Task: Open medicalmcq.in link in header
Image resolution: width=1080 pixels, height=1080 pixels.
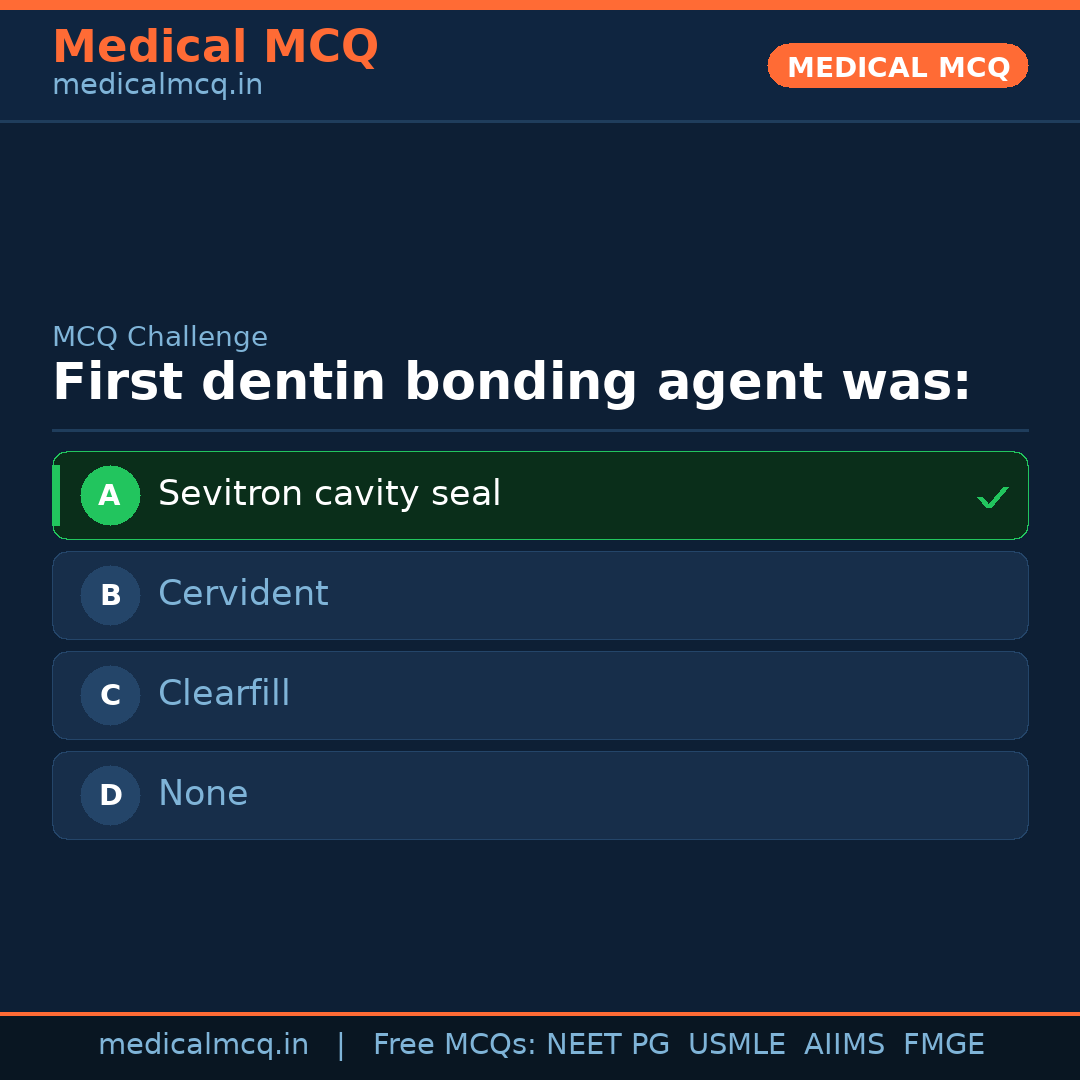Action: [157, 86]
